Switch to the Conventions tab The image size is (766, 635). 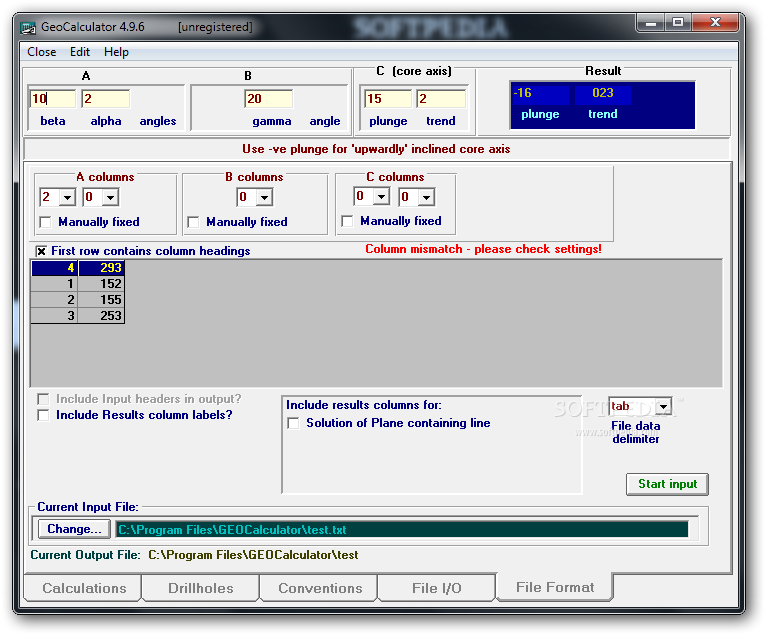click(320, 588)
